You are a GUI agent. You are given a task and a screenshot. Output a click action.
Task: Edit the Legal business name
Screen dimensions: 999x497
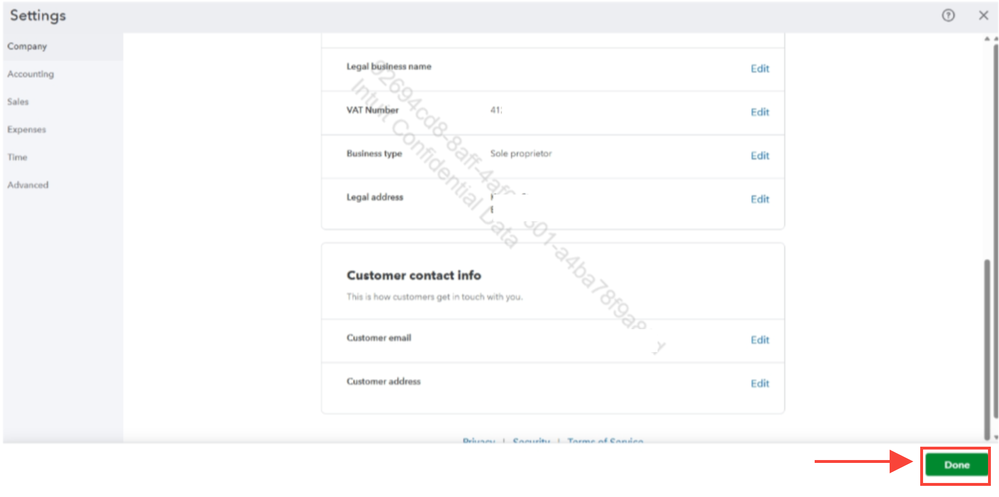pos(759,69)
